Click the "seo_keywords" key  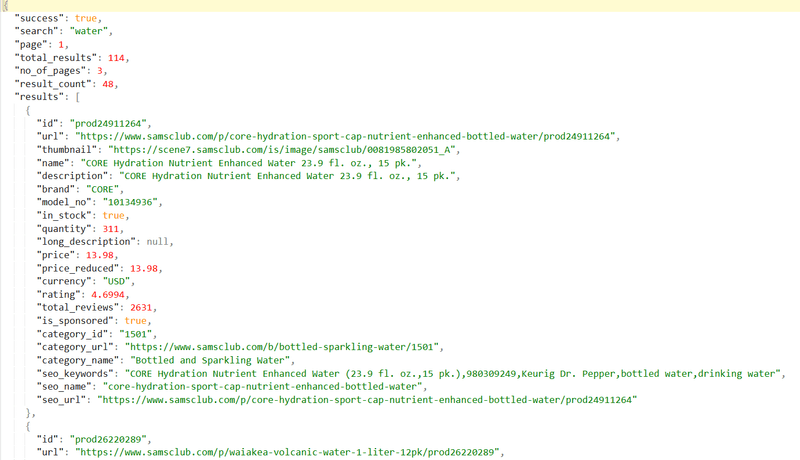(75, 373)
